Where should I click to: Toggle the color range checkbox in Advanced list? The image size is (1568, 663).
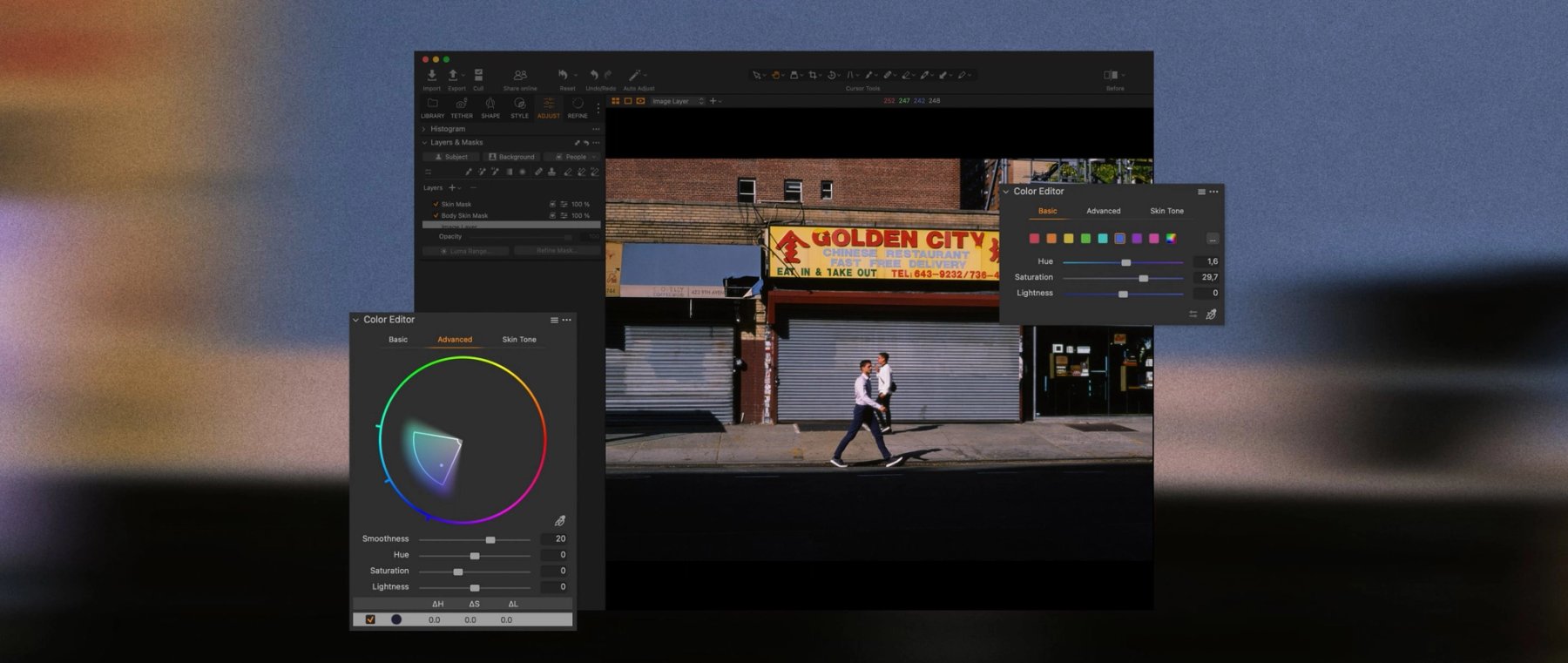tap(370, 619)
